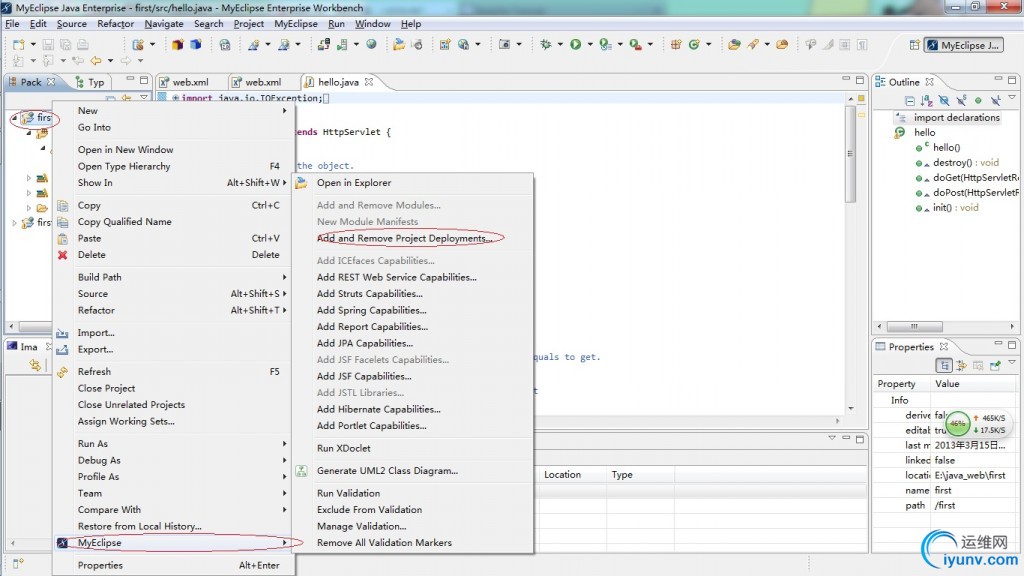Open the Back arrow history dropdown

coord(110,61)
